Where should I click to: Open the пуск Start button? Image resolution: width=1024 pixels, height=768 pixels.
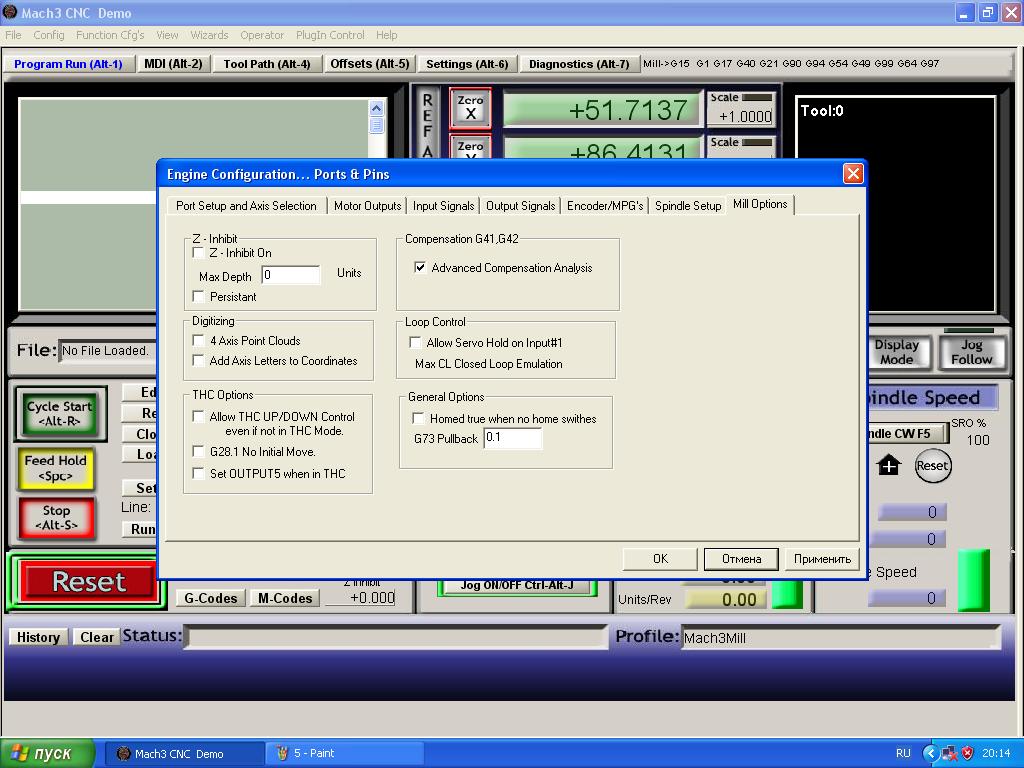click(48, 753)
